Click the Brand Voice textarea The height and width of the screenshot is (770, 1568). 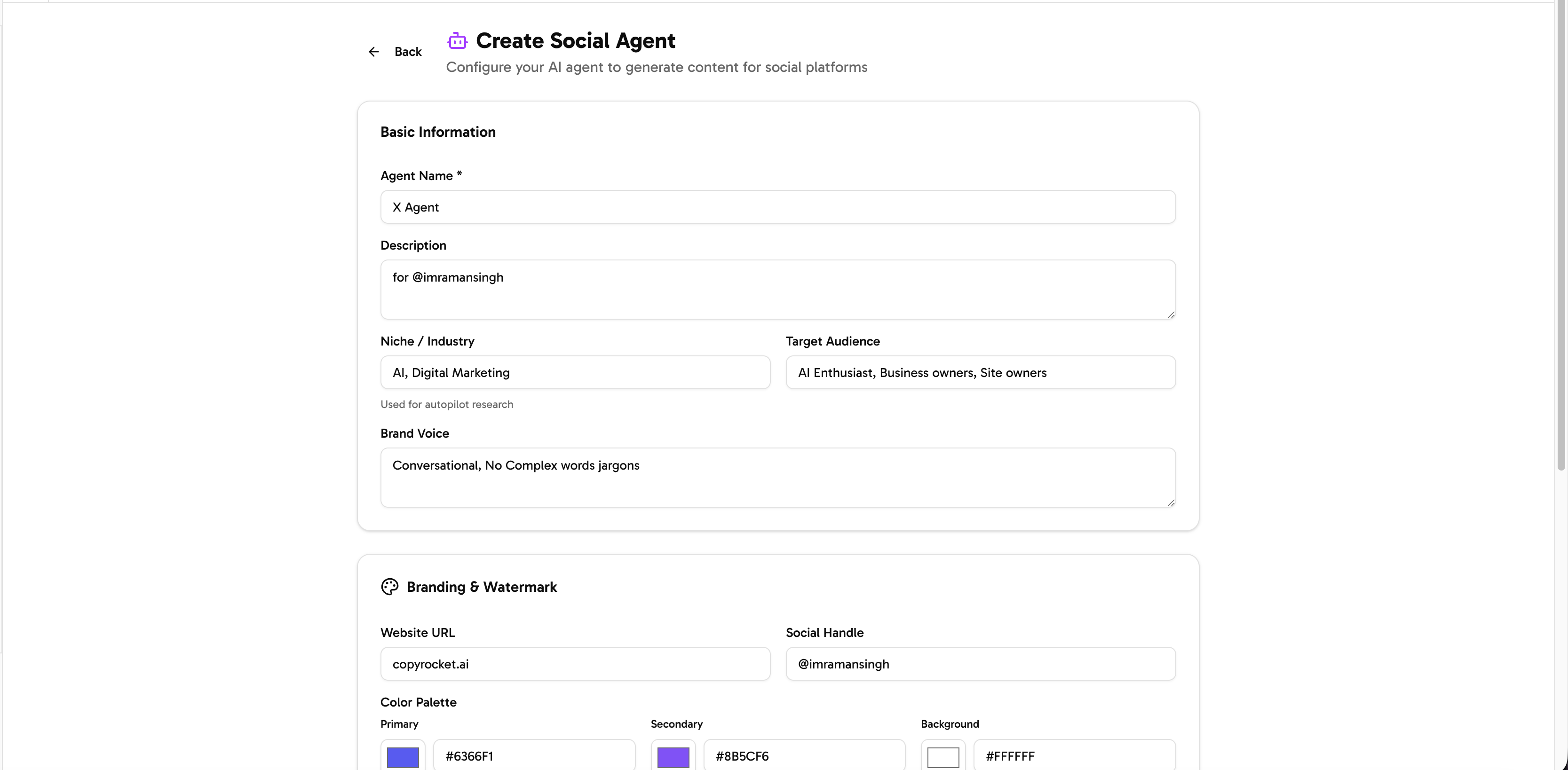(x=778, y=478)
